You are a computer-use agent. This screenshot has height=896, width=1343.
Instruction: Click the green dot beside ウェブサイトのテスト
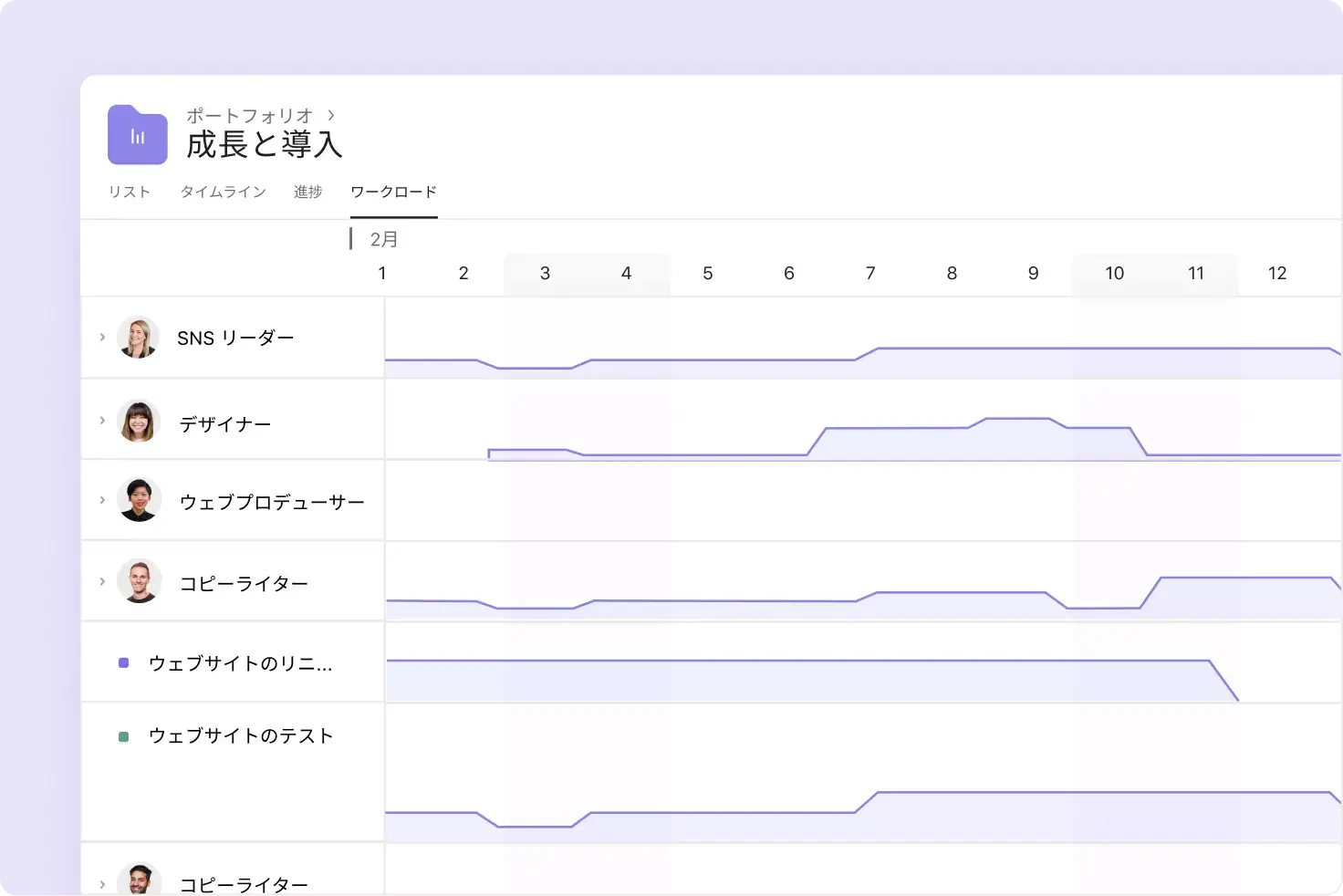[123, 735]
